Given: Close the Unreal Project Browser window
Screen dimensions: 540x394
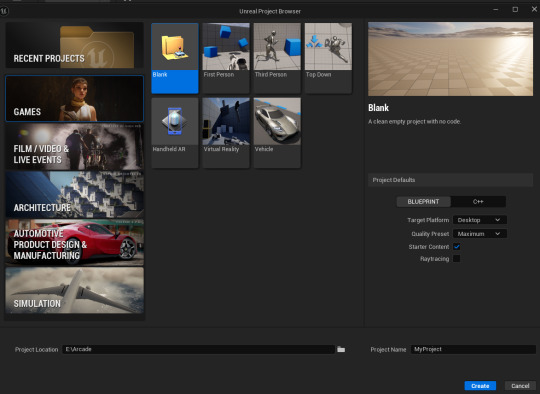Looking at the screenshot, I should click(x=534, y=10).
